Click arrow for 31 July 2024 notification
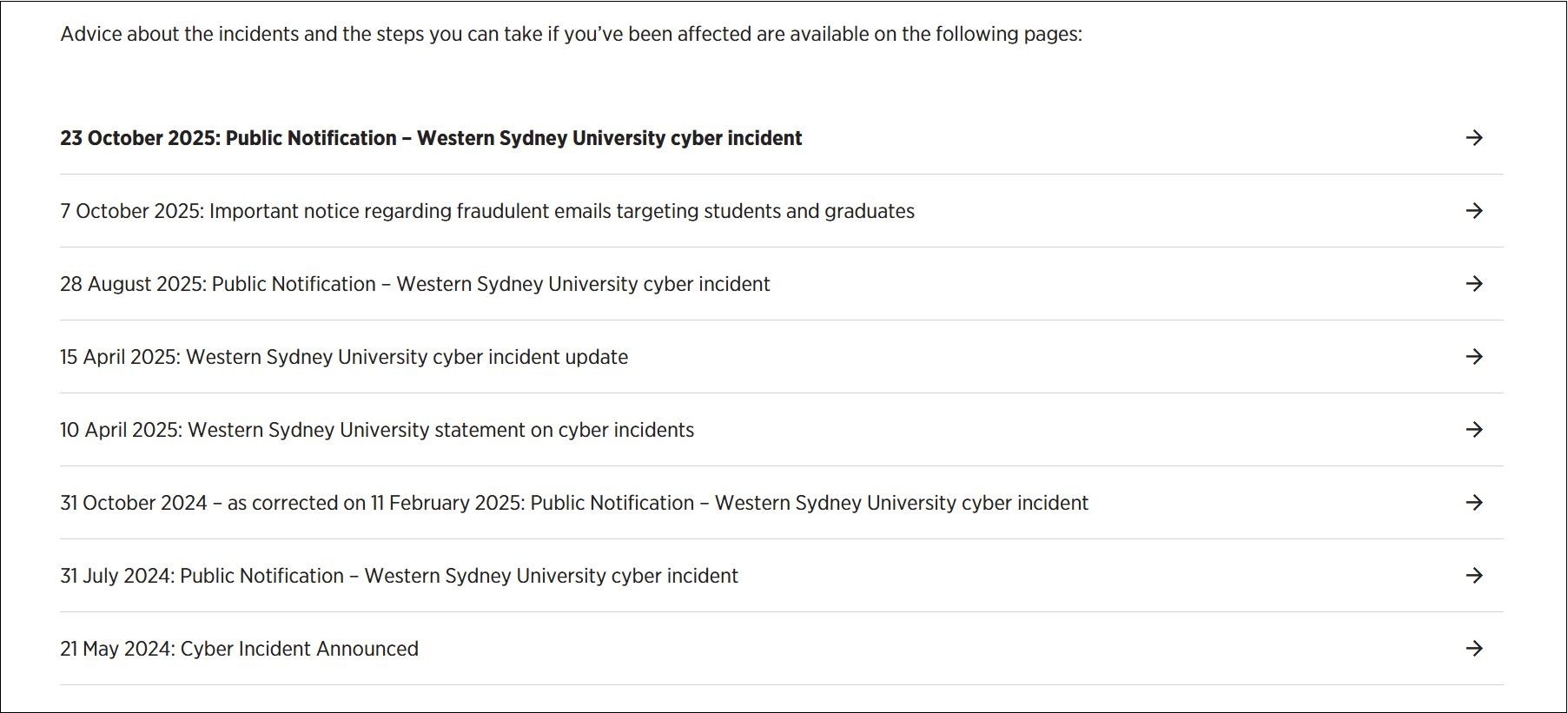 tap(1473, 576)
